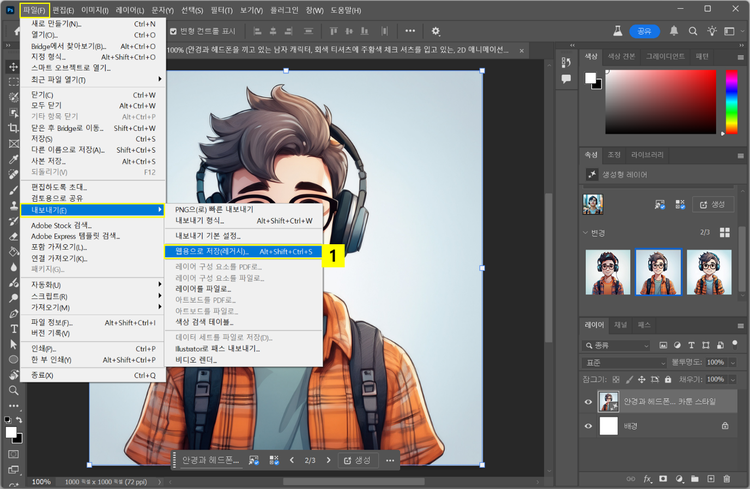Open the blend mode 표준 dropdown

[x=621, y=361]
